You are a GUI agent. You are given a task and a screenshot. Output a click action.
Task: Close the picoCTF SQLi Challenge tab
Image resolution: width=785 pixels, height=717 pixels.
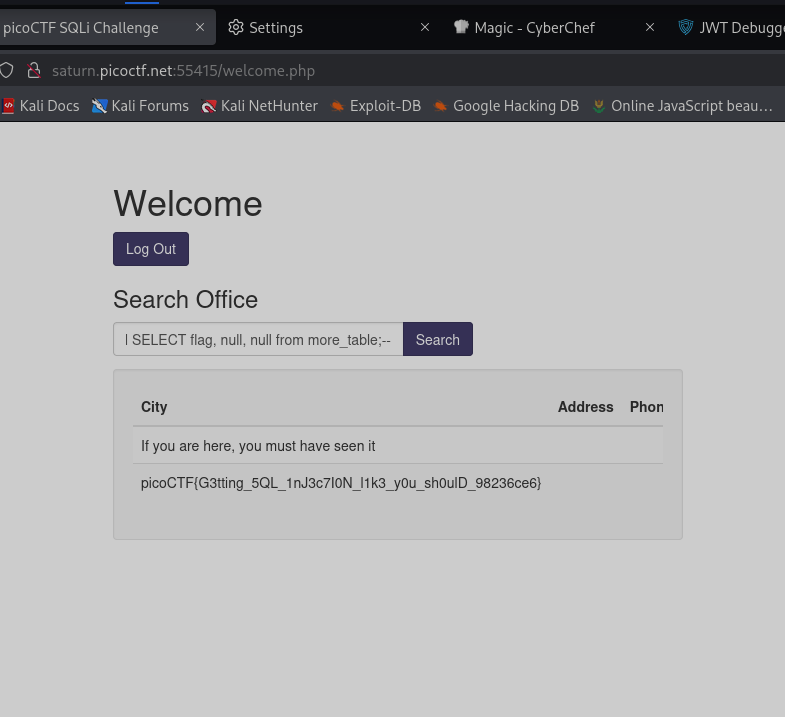click(199, 27)
